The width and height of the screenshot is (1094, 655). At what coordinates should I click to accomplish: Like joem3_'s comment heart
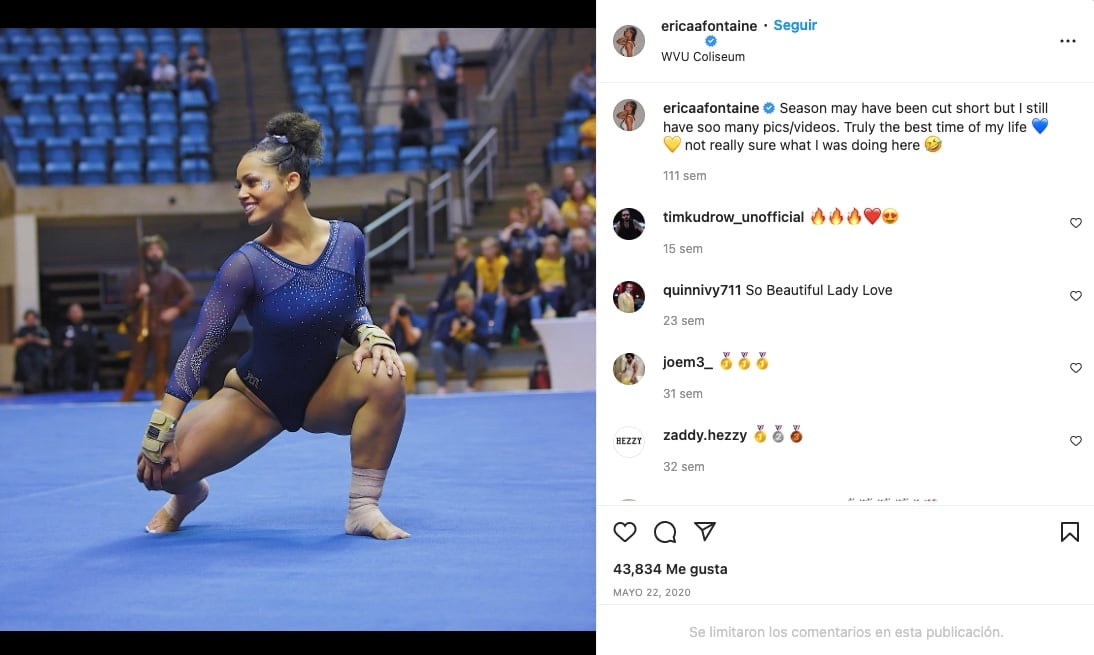point(1076,368)
